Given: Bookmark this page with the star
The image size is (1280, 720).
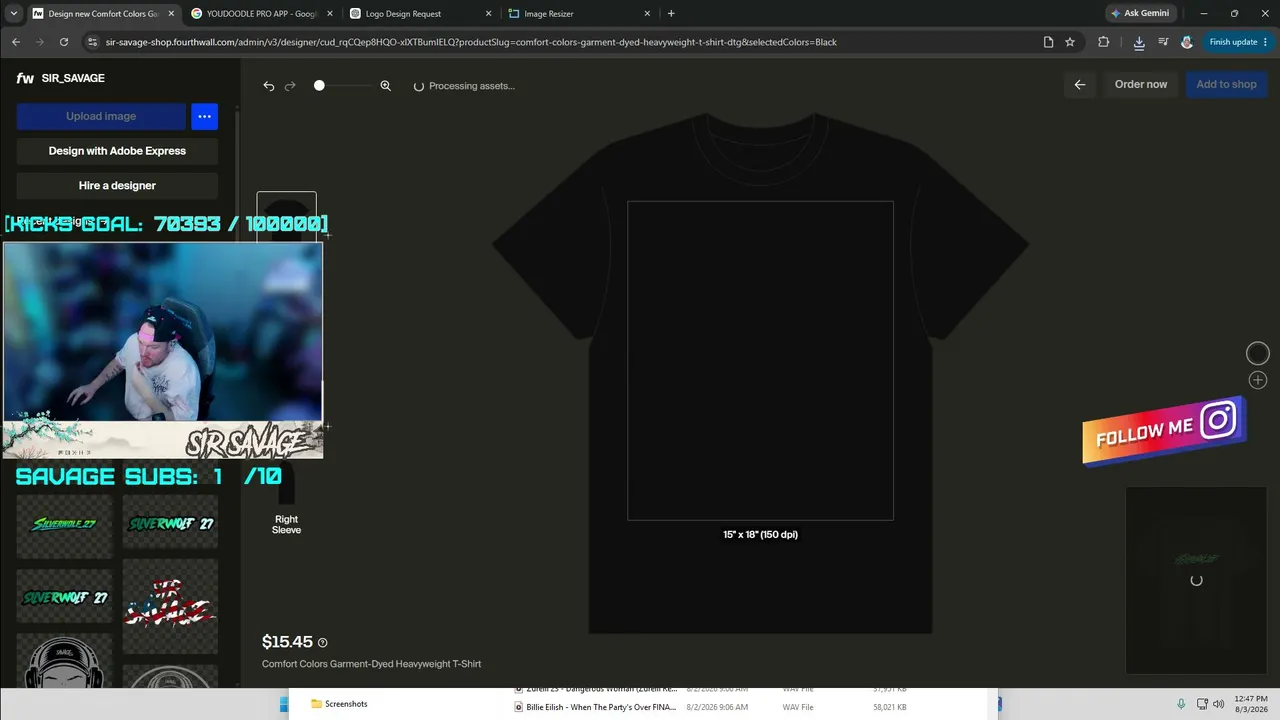Looking at the screenshot, I should click(1070, 42).
